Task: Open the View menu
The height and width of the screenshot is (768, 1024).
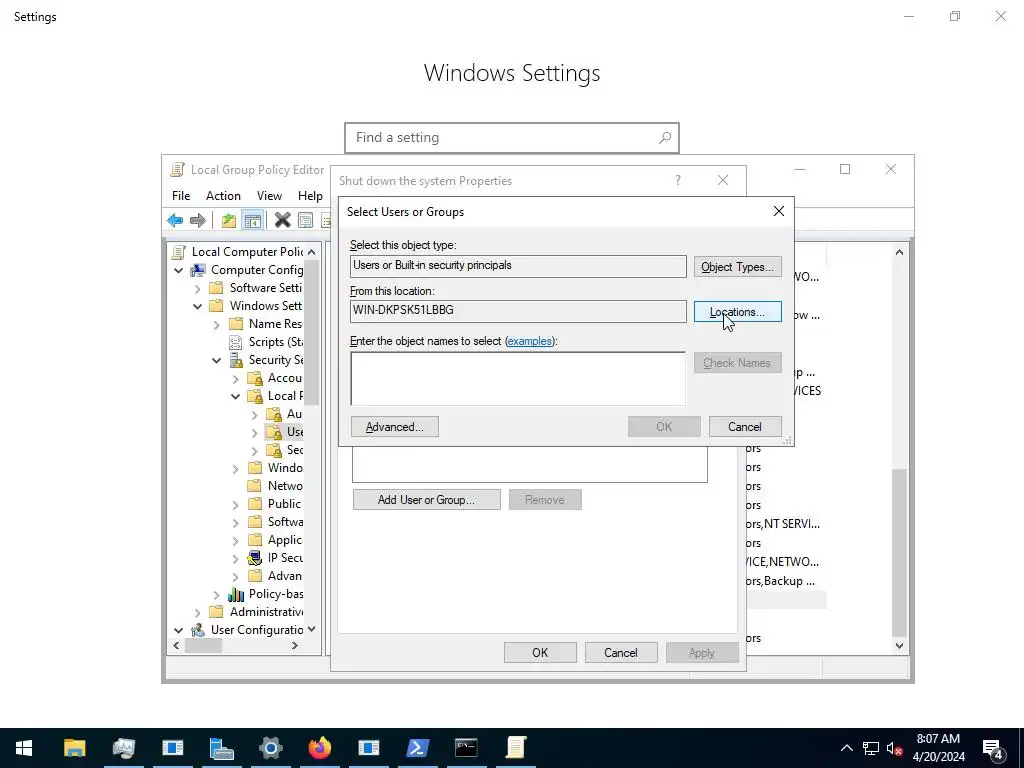Action: 269,196
